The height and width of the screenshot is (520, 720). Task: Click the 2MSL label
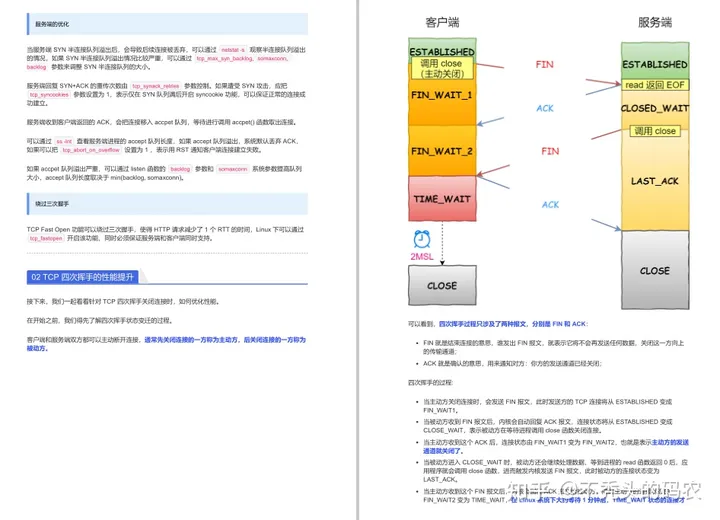422,256
